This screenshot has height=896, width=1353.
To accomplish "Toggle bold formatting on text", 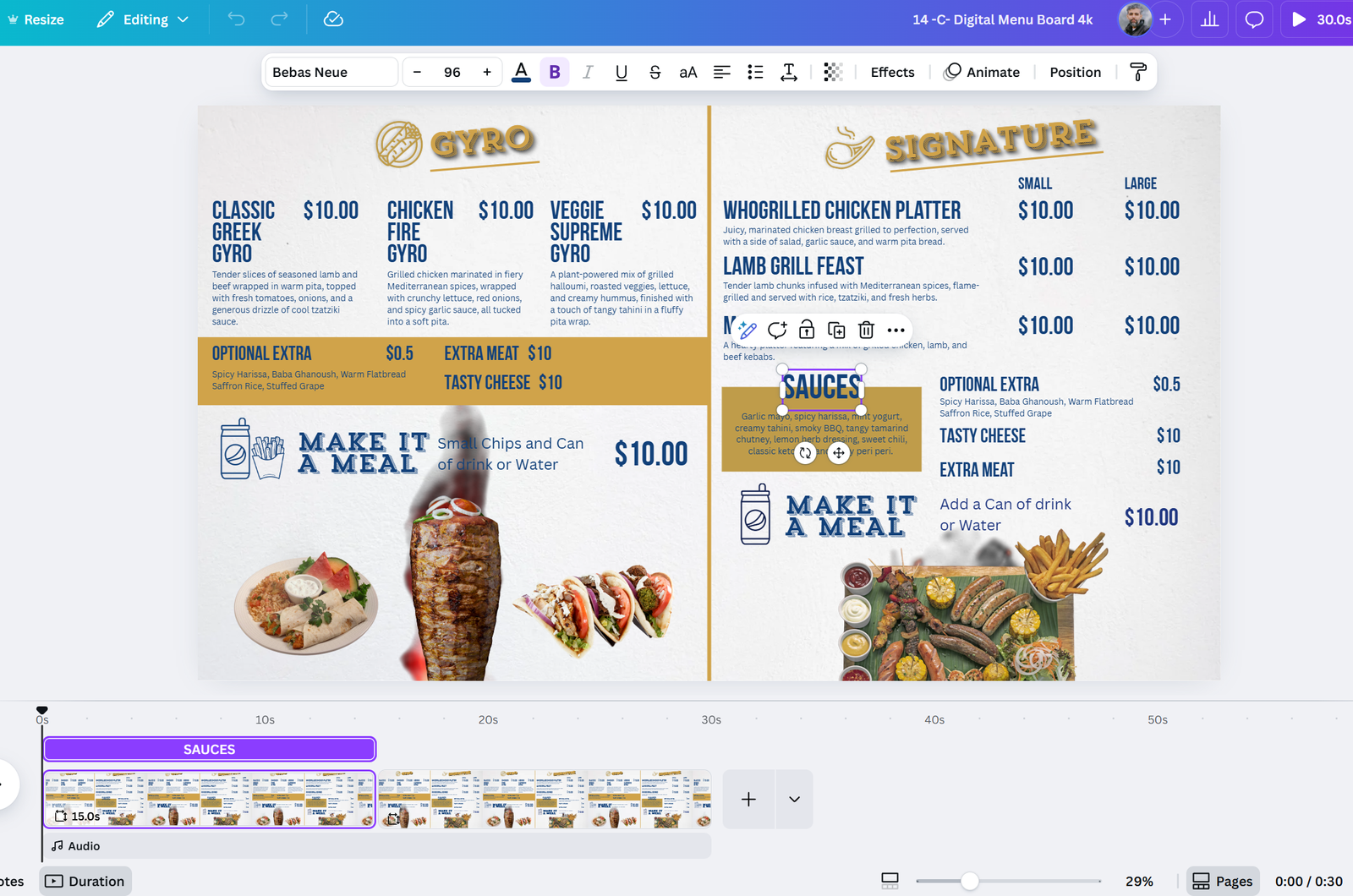I will click(555, 73).
